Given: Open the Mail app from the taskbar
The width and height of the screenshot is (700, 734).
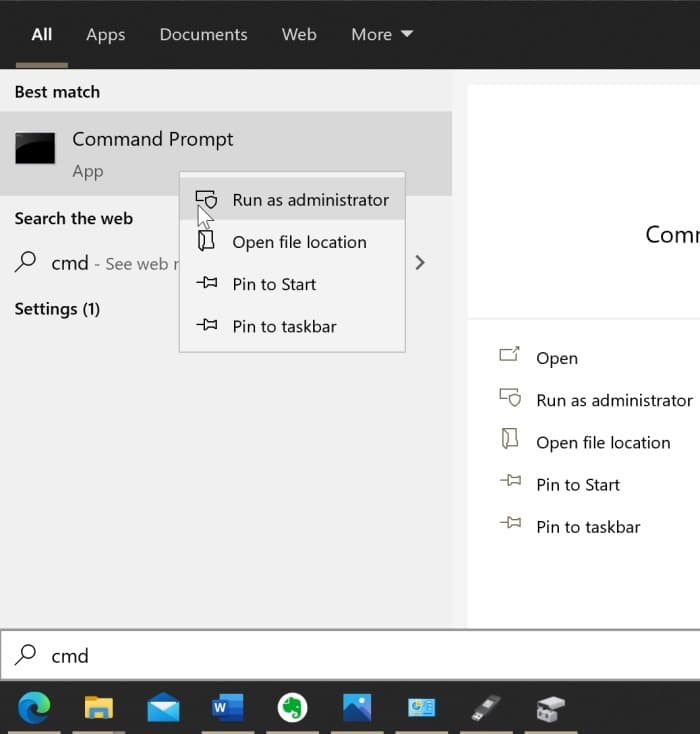Looking at the screenshot, I should (163, 707).
